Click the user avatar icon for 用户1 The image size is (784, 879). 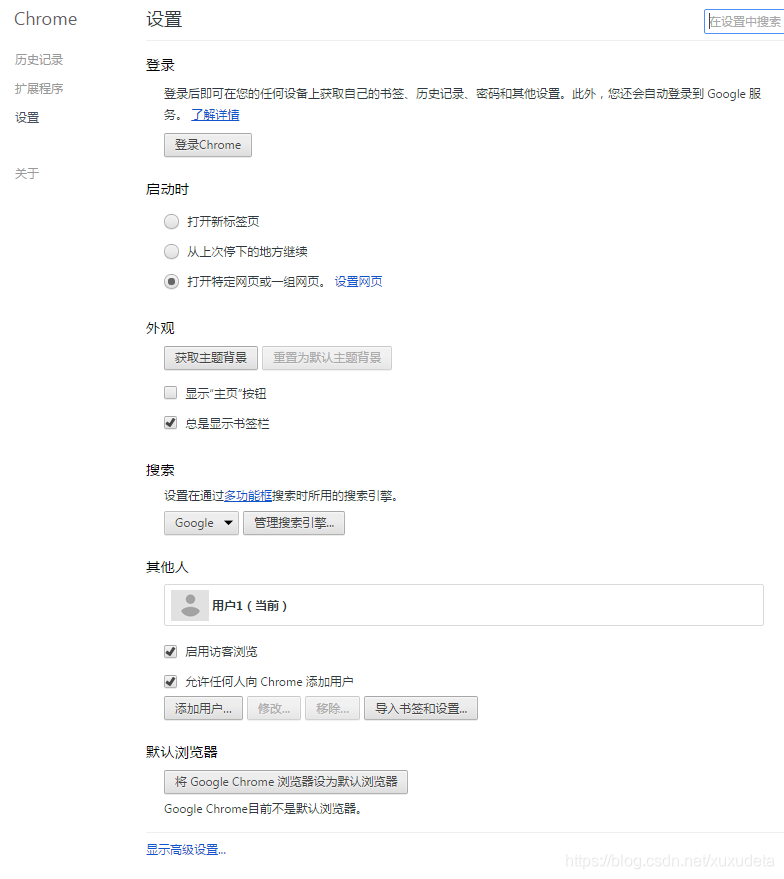tap(190, 605)
